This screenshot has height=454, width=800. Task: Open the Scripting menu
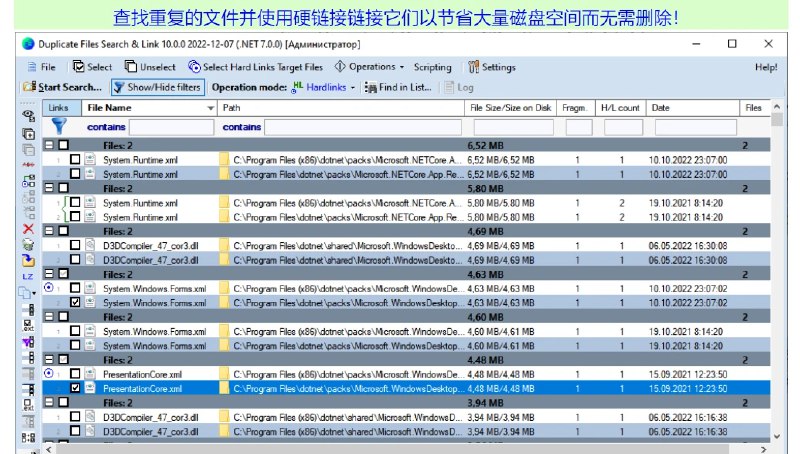(x=433, y=67)
